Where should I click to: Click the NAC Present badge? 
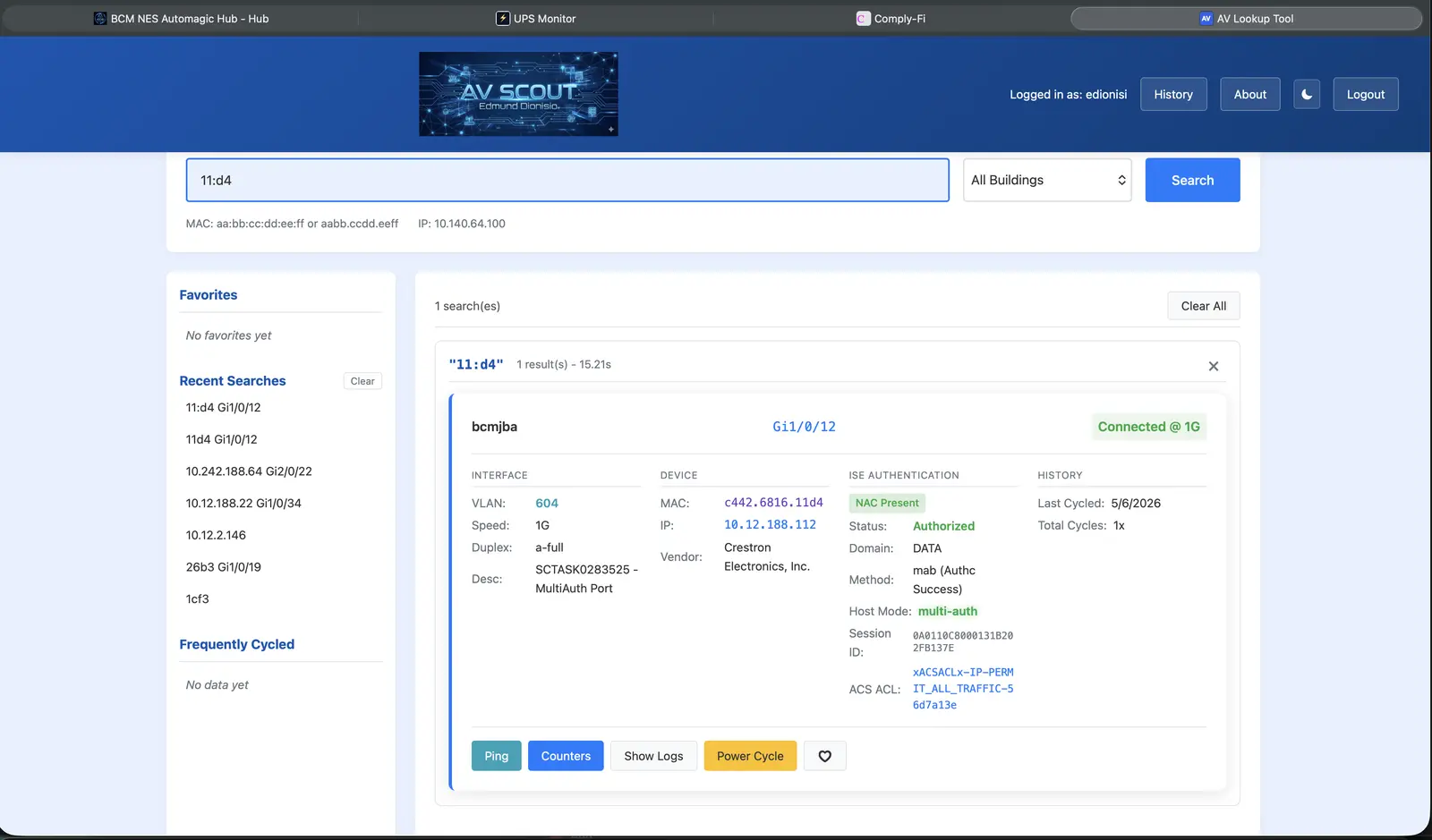[887, 503]
